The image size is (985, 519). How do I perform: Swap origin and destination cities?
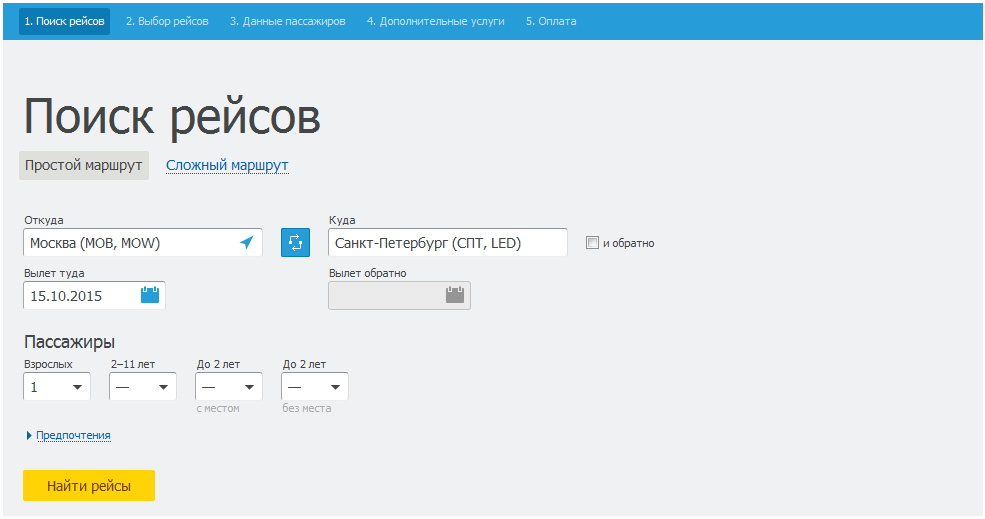click(x=295, y=243)
